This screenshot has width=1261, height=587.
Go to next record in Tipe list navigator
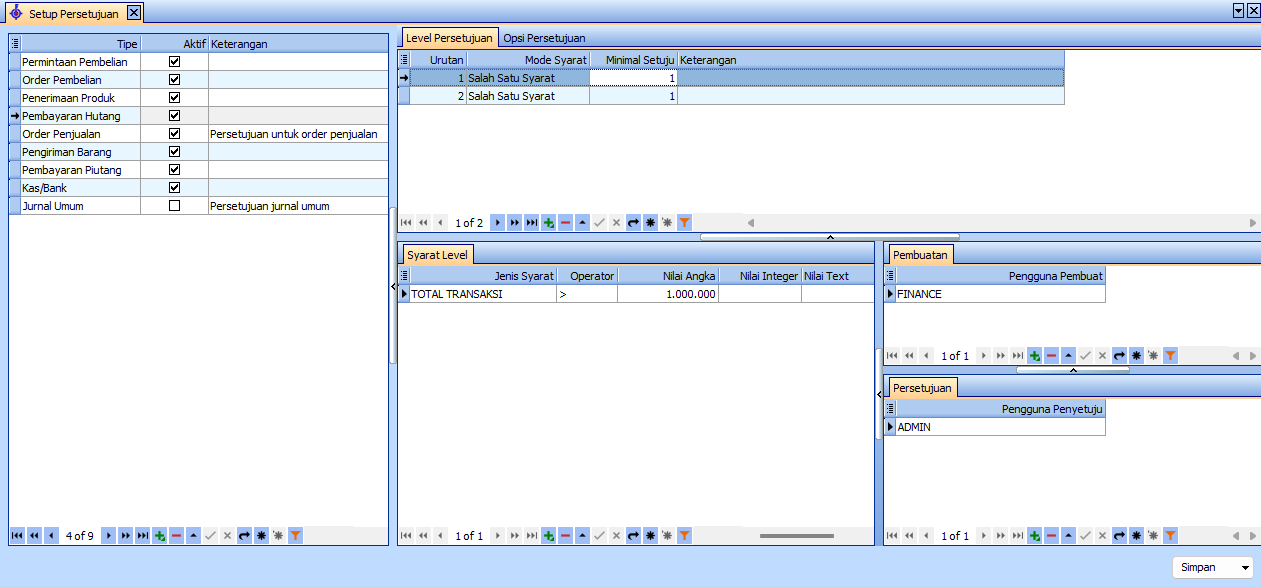click(109, 536)
